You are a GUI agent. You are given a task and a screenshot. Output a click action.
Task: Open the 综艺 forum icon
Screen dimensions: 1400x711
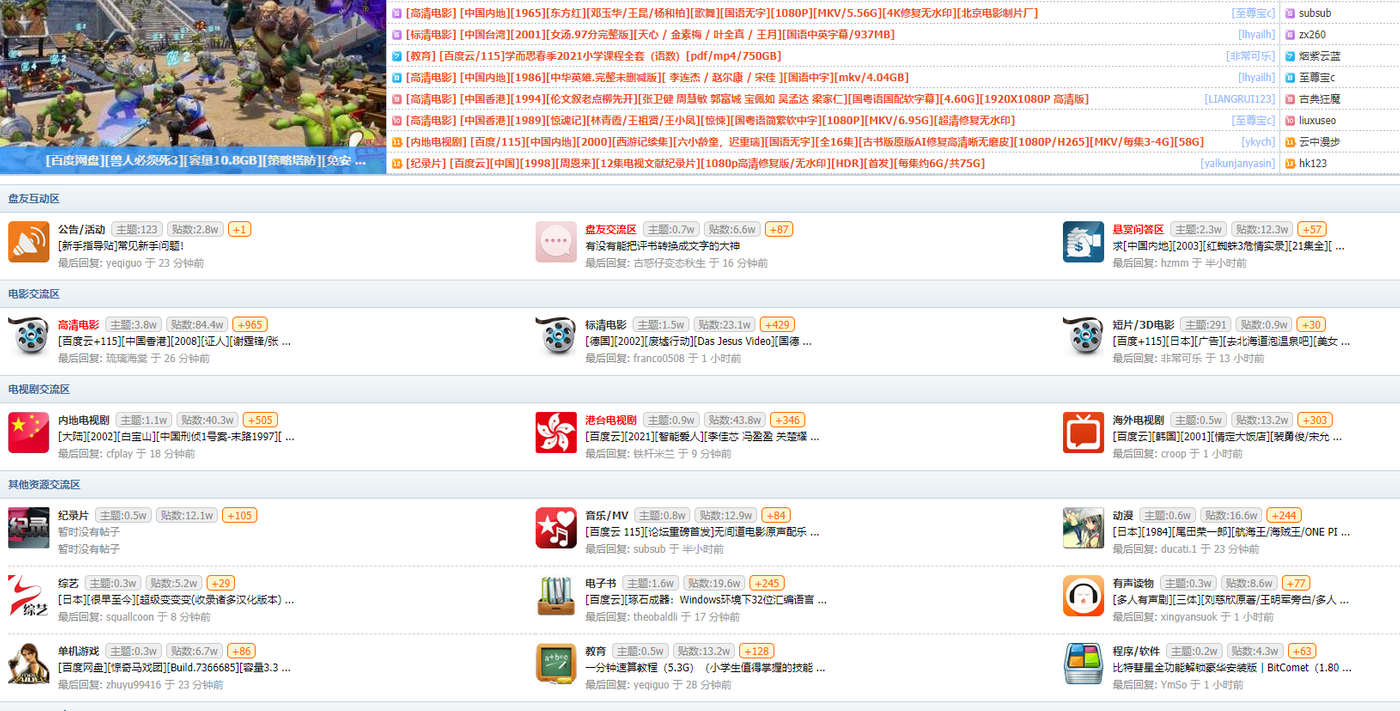tap(28, 596)
